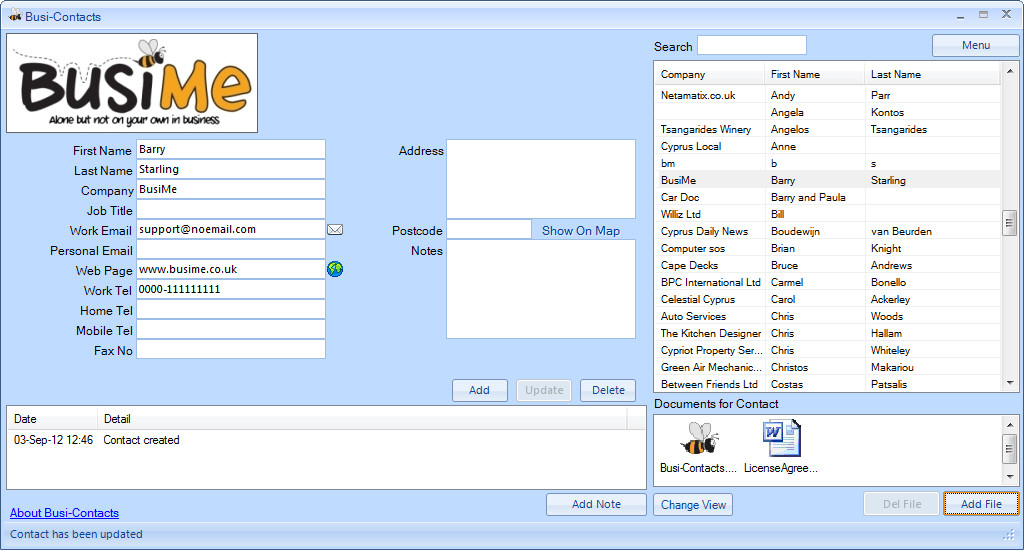Click the empty Personal Email field
Viewport: 1024px width, 550px height.
(231, 250)
